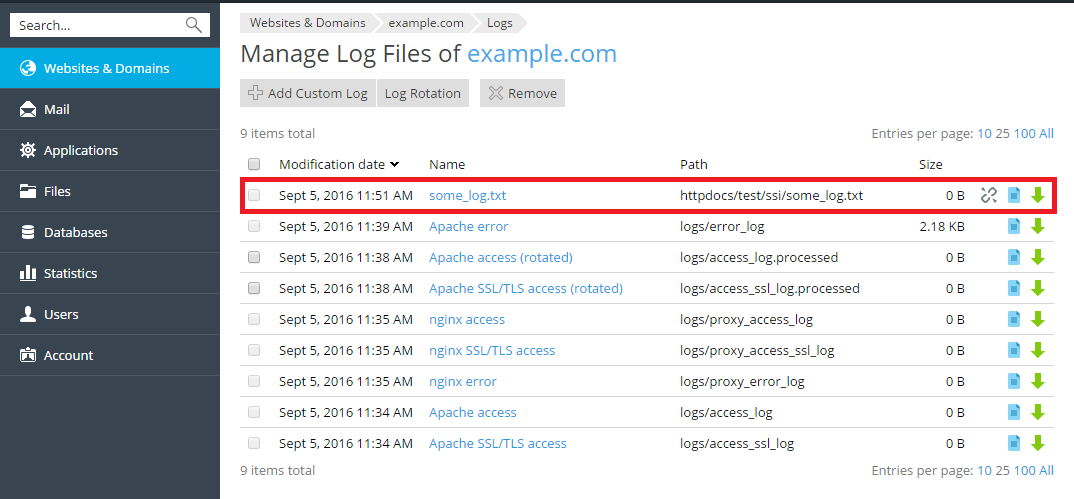This screenshot has height=499, width=1074.
Task: Click the Add Custom Log button
Action: coord(308,94)
